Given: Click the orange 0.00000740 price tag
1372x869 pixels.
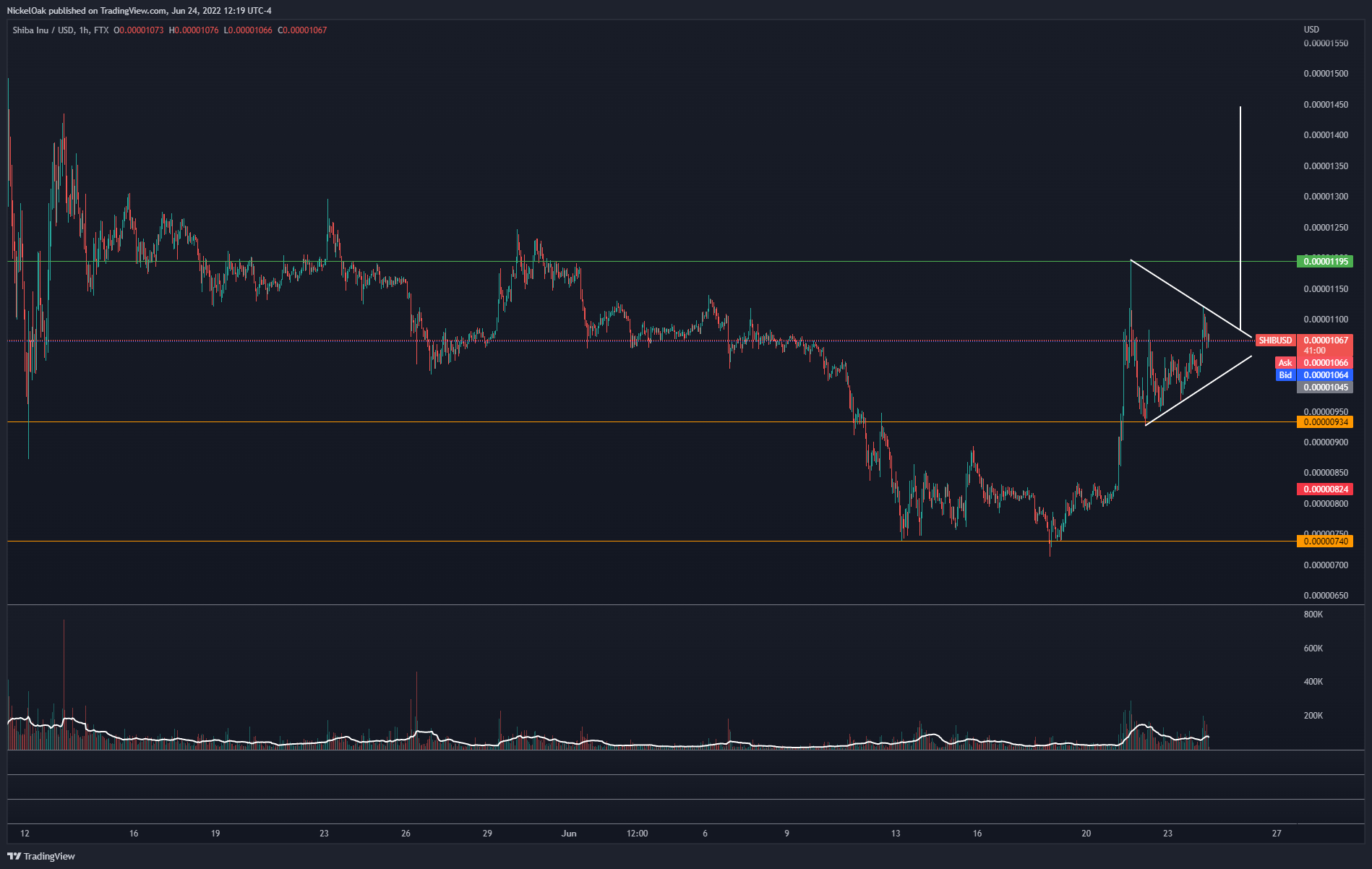Looking at the screenshot, I should (1325, 541).
